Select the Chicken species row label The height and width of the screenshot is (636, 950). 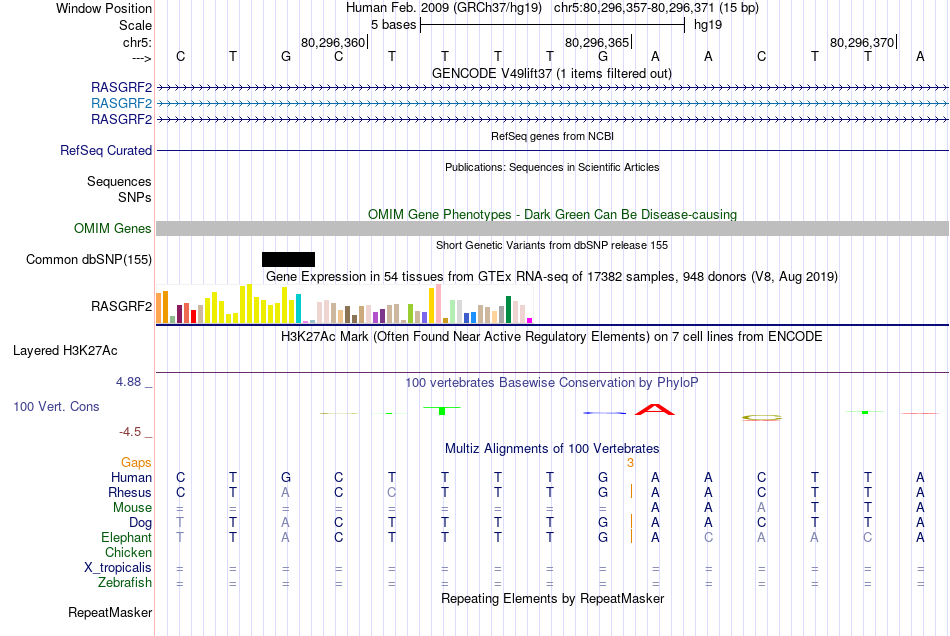[128, 552]
